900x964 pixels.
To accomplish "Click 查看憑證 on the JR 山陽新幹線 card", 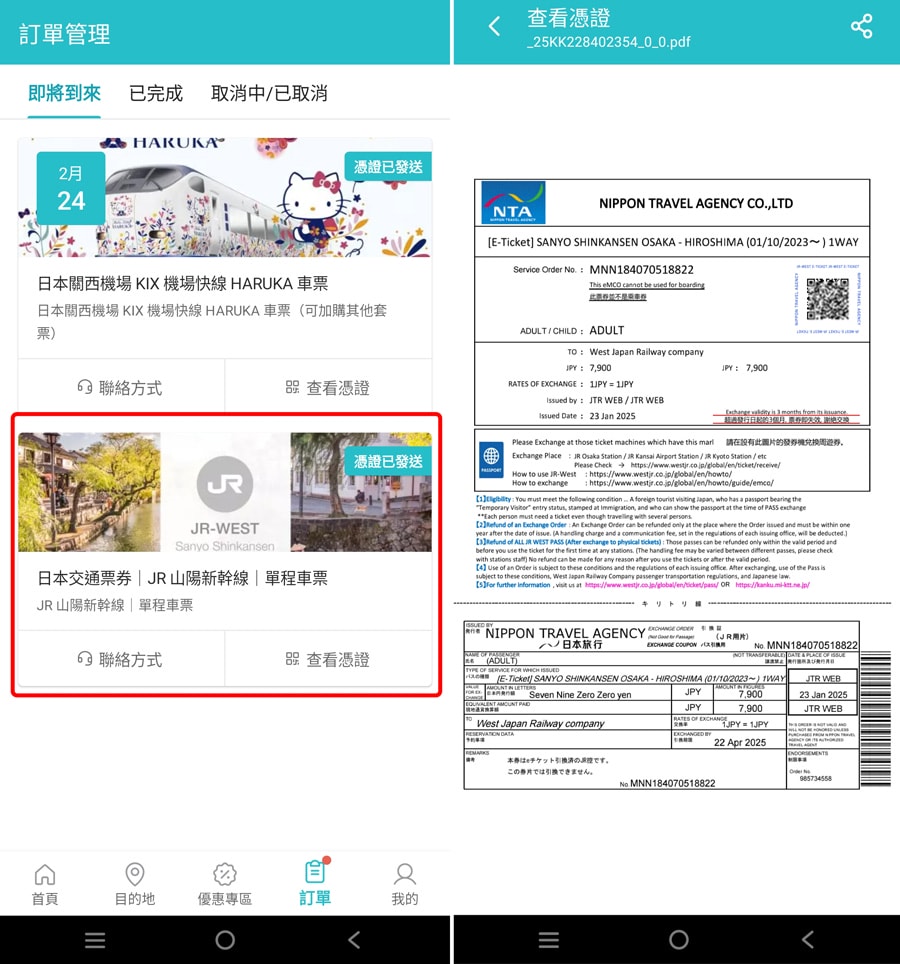I will 328,659.
